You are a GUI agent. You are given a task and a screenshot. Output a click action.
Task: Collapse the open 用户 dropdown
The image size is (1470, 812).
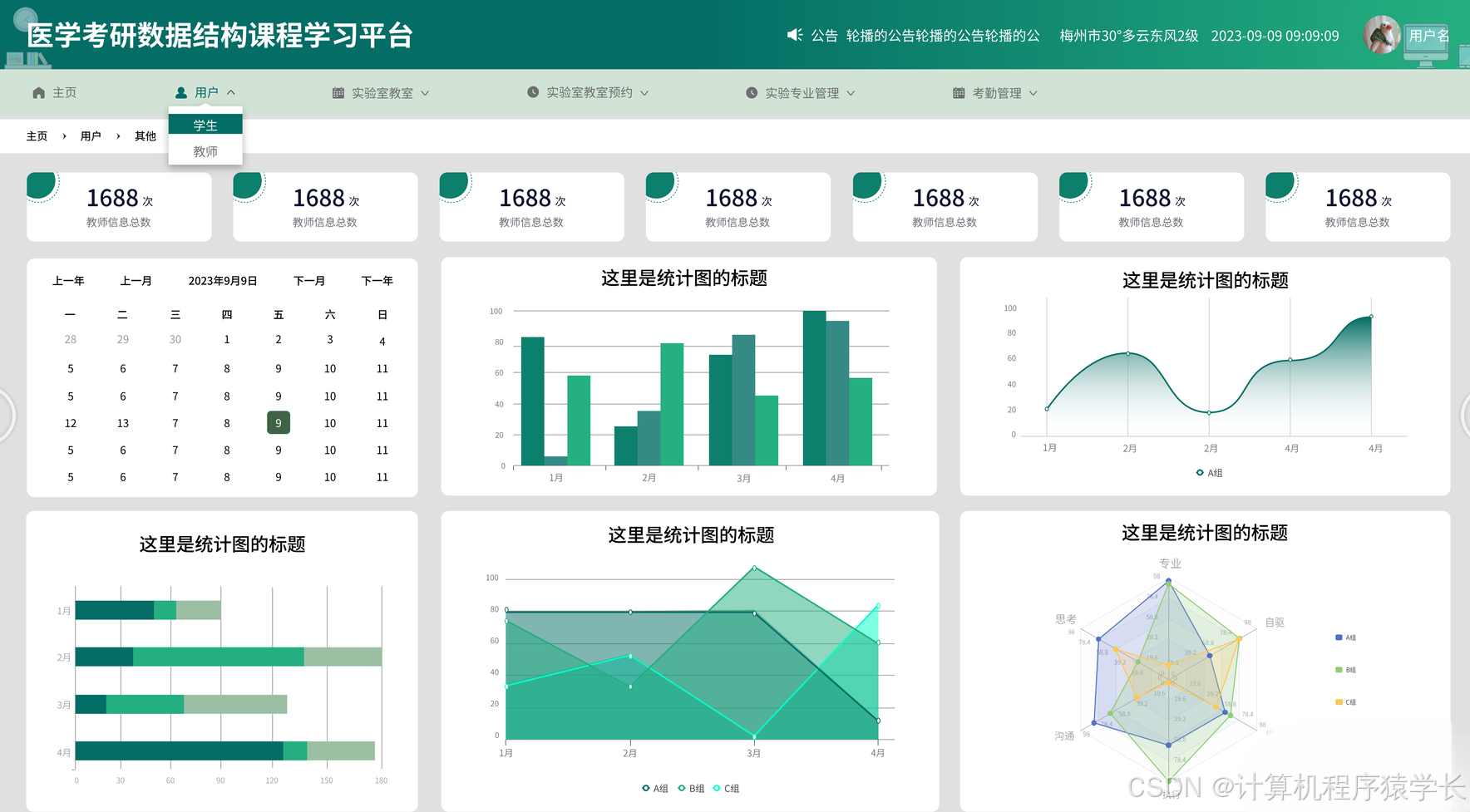(x=207, y=91)
